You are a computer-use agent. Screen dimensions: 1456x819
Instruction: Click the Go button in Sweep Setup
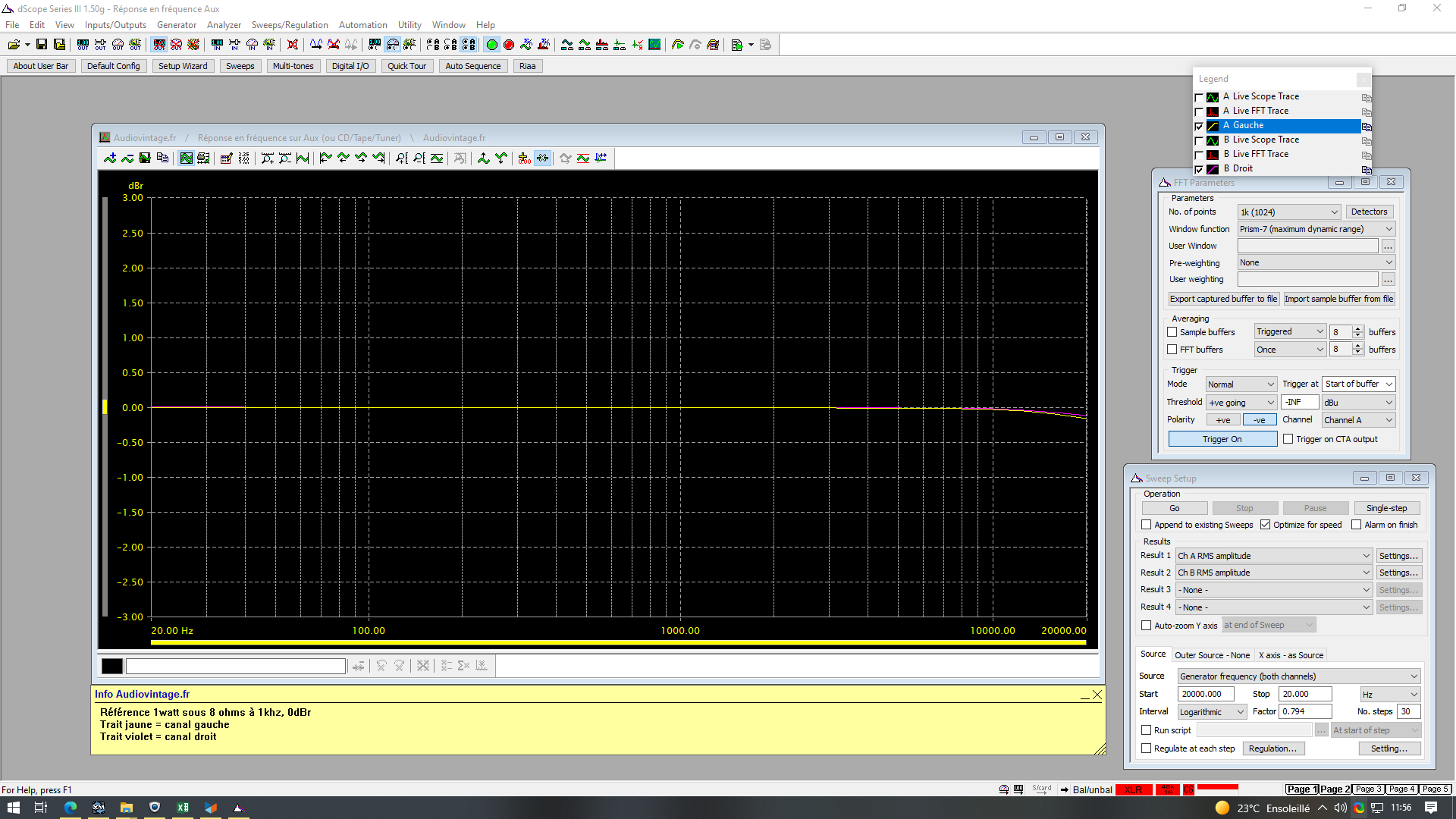pos(1174,508)
